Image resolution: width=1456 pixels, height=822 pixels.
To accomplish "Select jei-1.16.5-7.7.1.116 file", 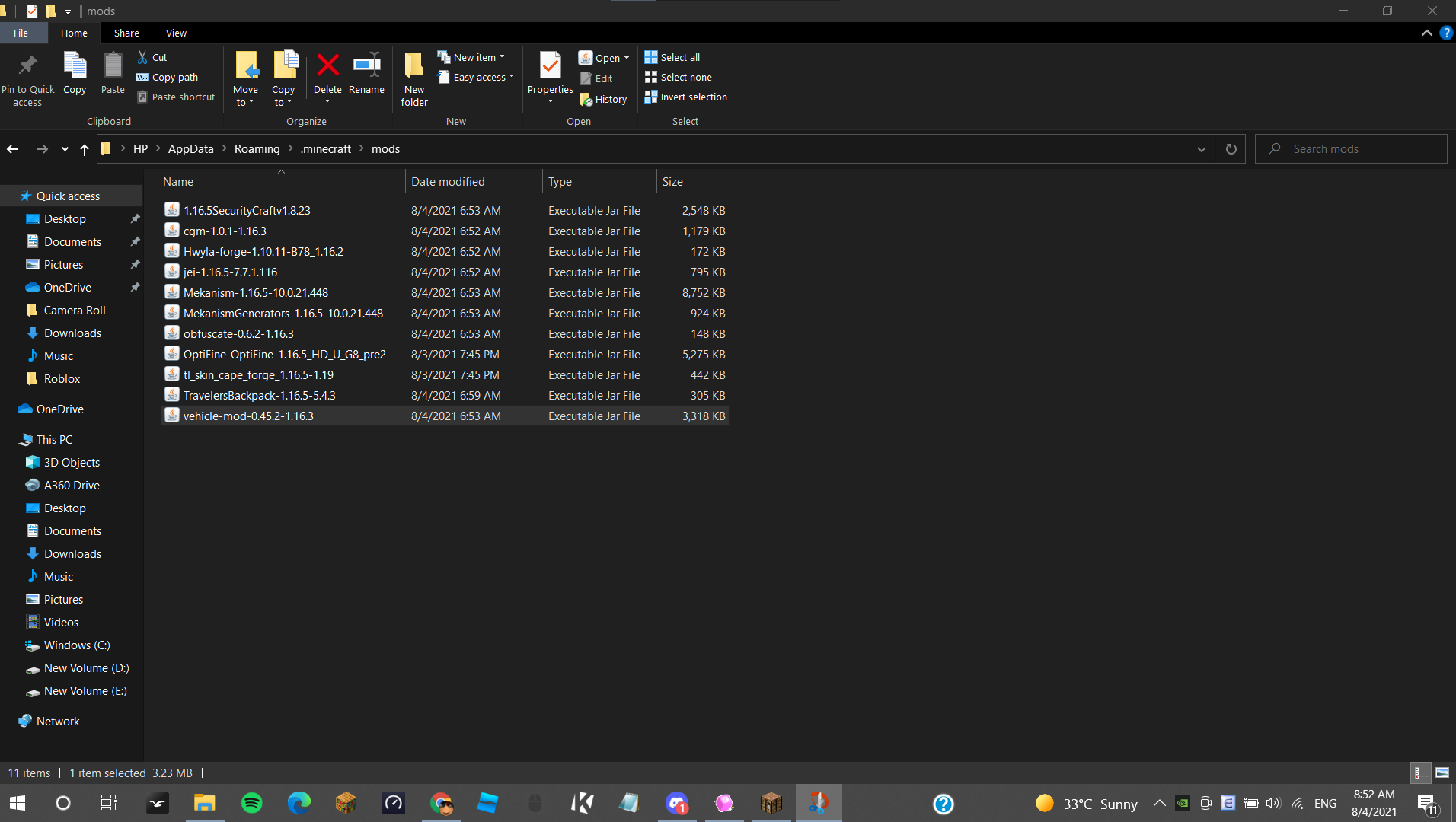I will [445, 272].
